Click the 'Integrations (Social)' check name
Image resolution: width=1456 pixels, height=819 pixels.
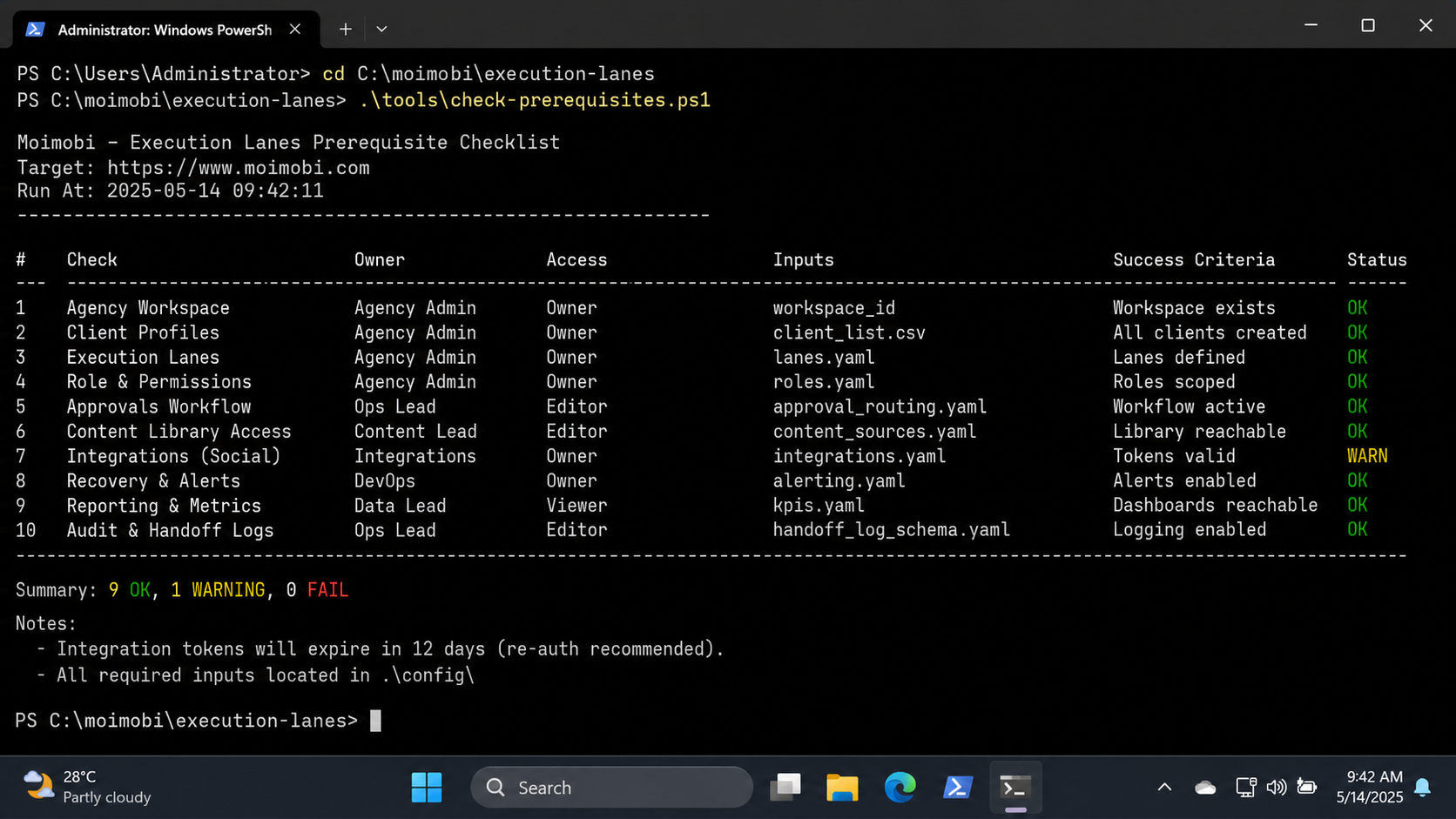tap(173, 456)
